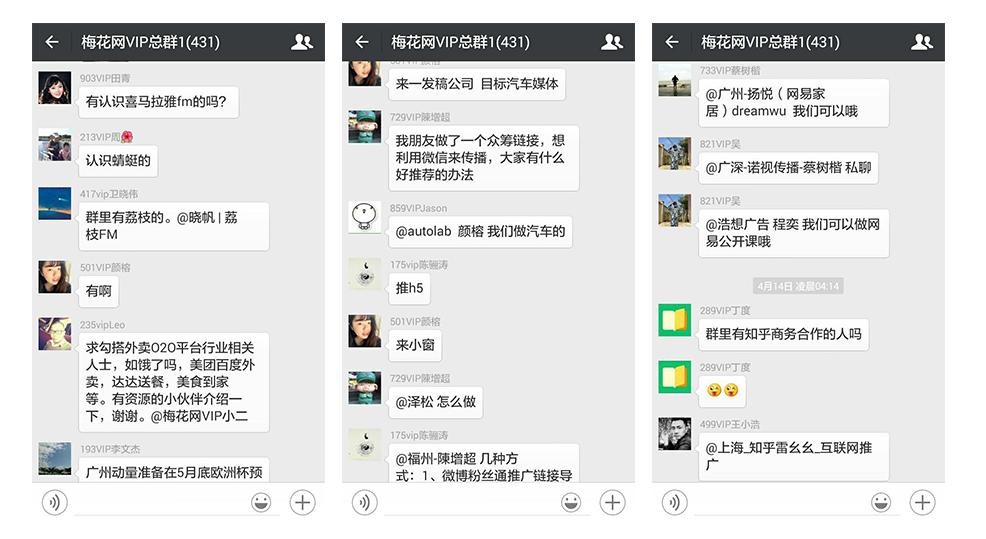Tap the "推h5" message bubble
The width and height of the screenshot is (986, 539).
tap(410, 288)
